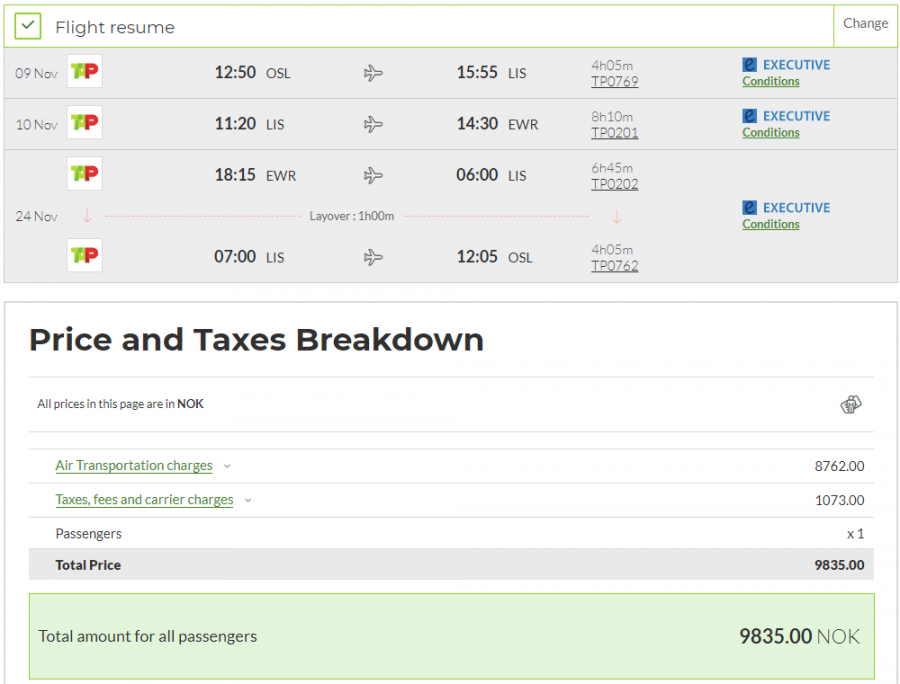Image resolution: width=900 pixels, height=684 pixels.
Task: Open flight number TP0769 details
Action: tap(614, 82)
